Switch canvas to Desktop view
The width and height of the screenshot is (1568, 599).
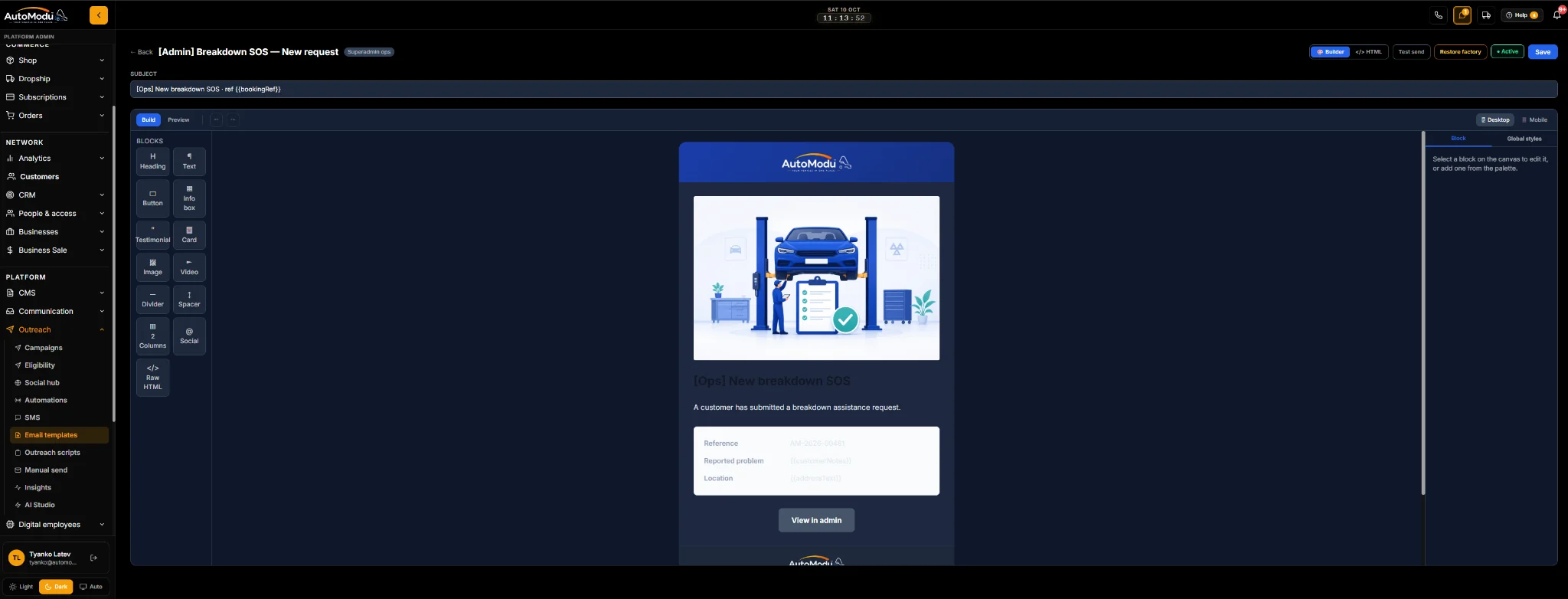click(1495, 119)
